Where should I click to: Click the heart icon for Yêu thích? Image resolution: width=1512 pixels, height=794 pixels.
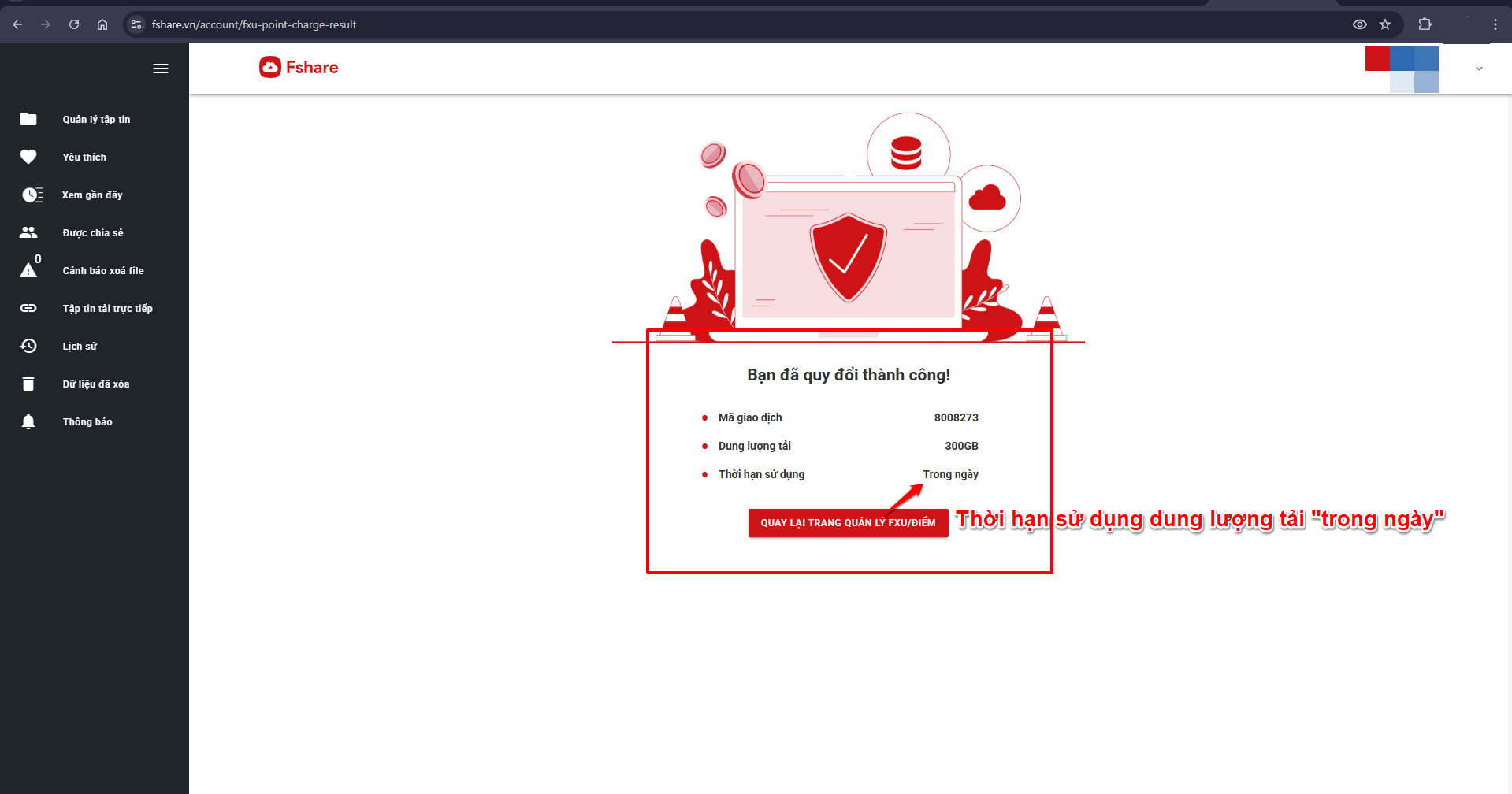pyautogui.click(x=28, y=157)
